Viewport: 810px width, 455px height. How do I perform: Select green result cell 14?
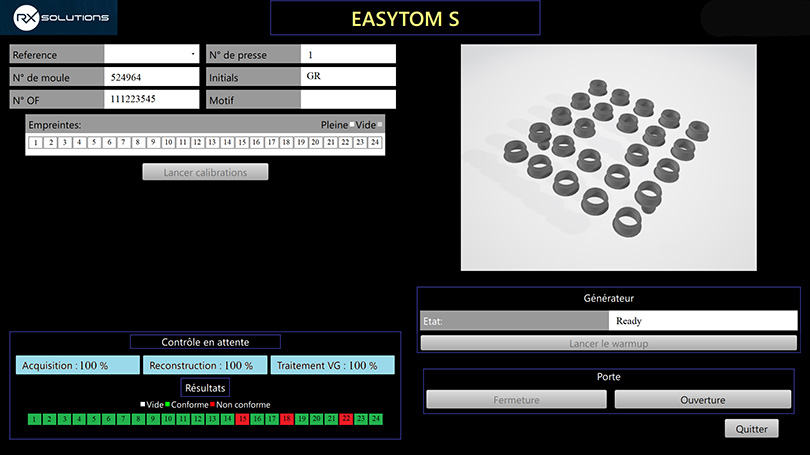click(x=227, y=419)
